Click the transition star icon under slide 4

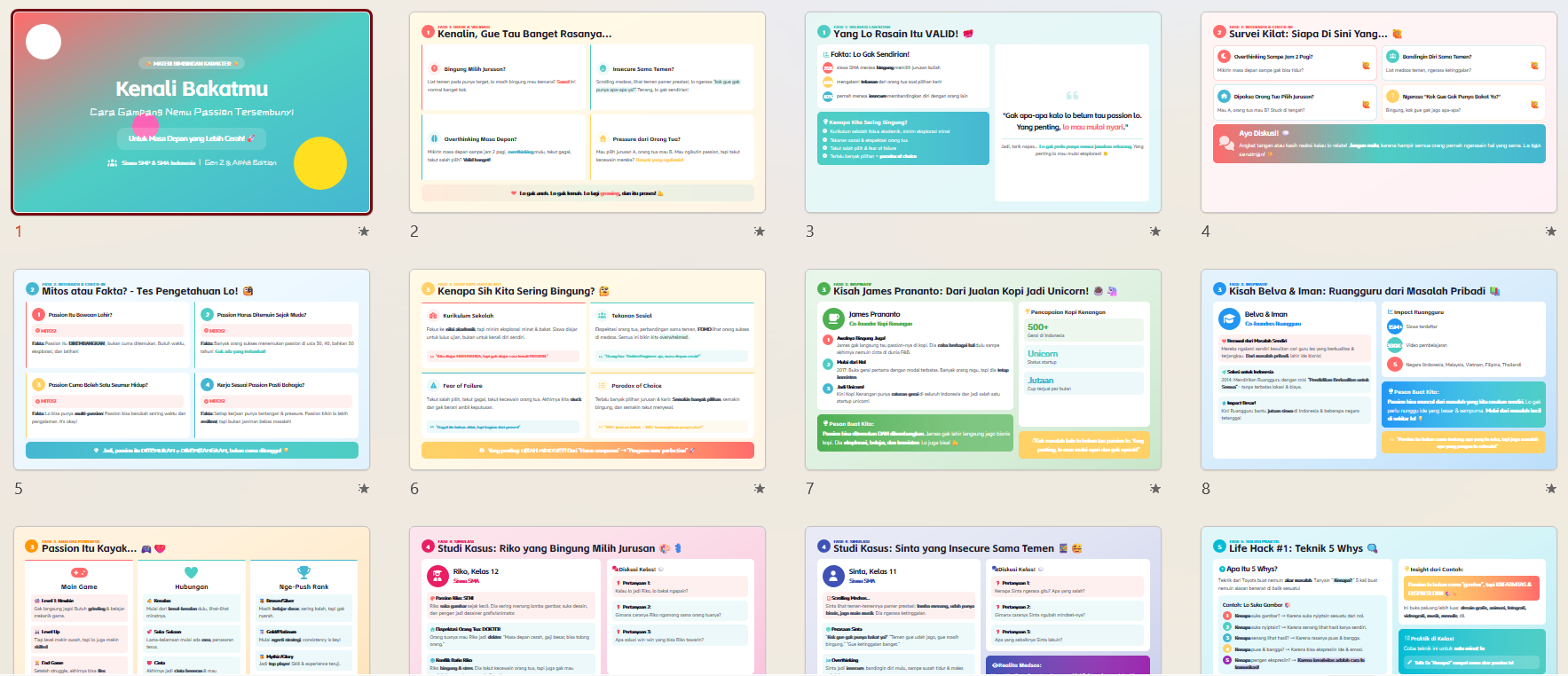[x=1551, y=232]
